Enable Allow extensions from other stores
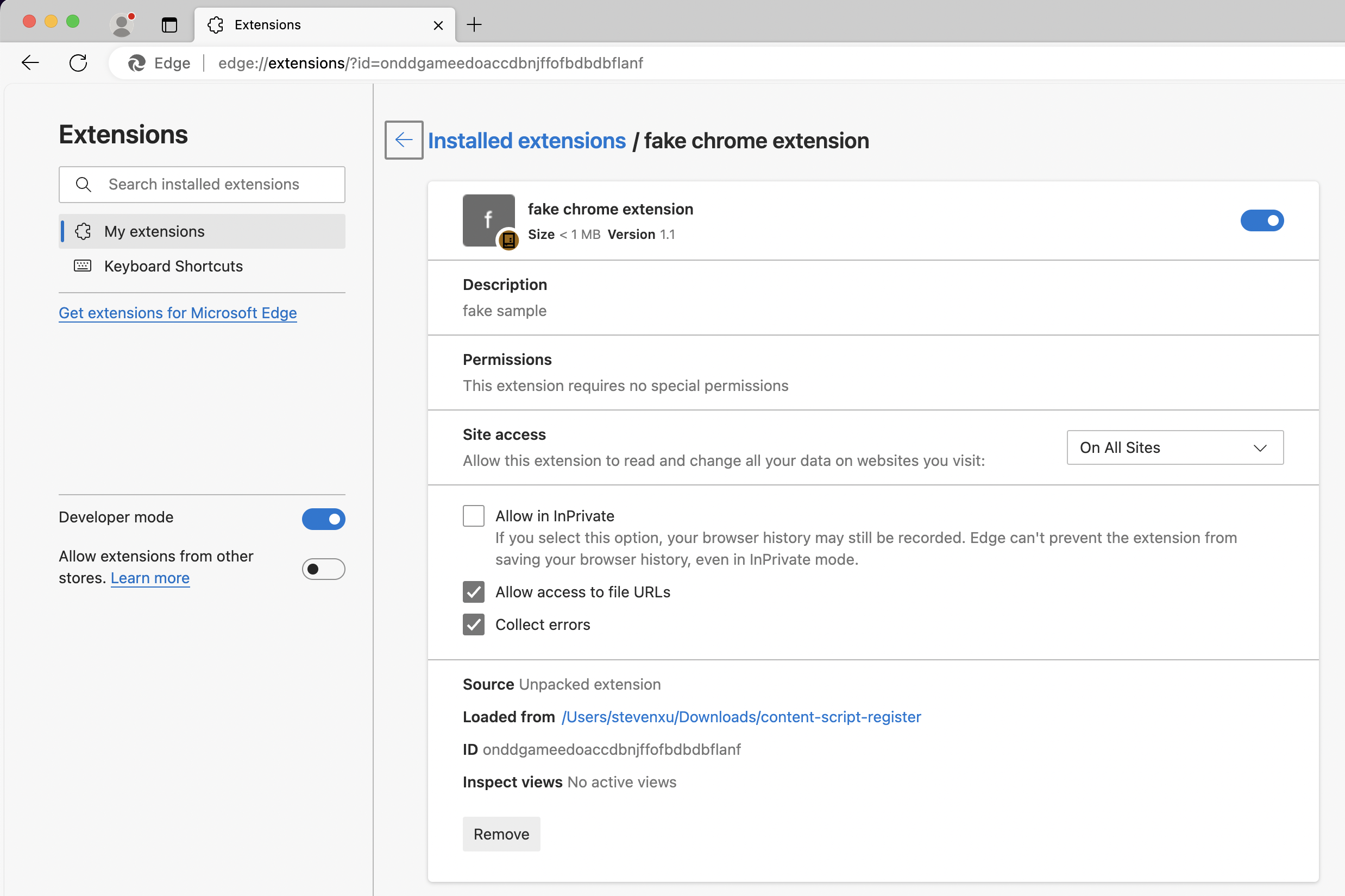The height and width of the screenshot is (896, 1345). tap(324, 569)
